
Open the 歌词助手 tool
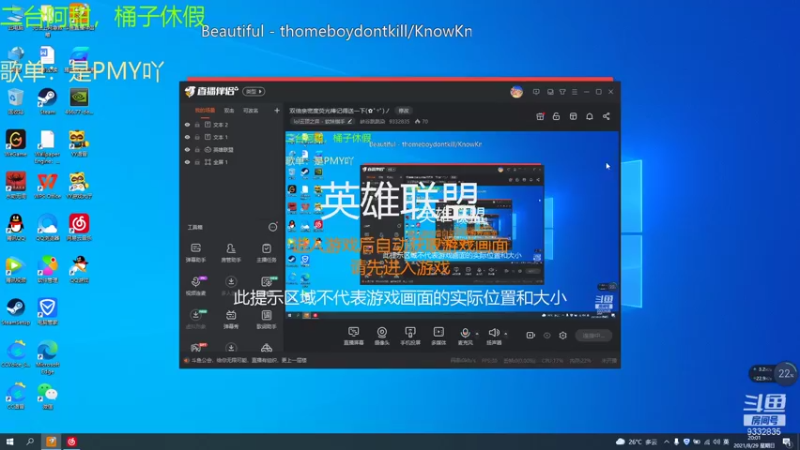[x=266, y=319]
